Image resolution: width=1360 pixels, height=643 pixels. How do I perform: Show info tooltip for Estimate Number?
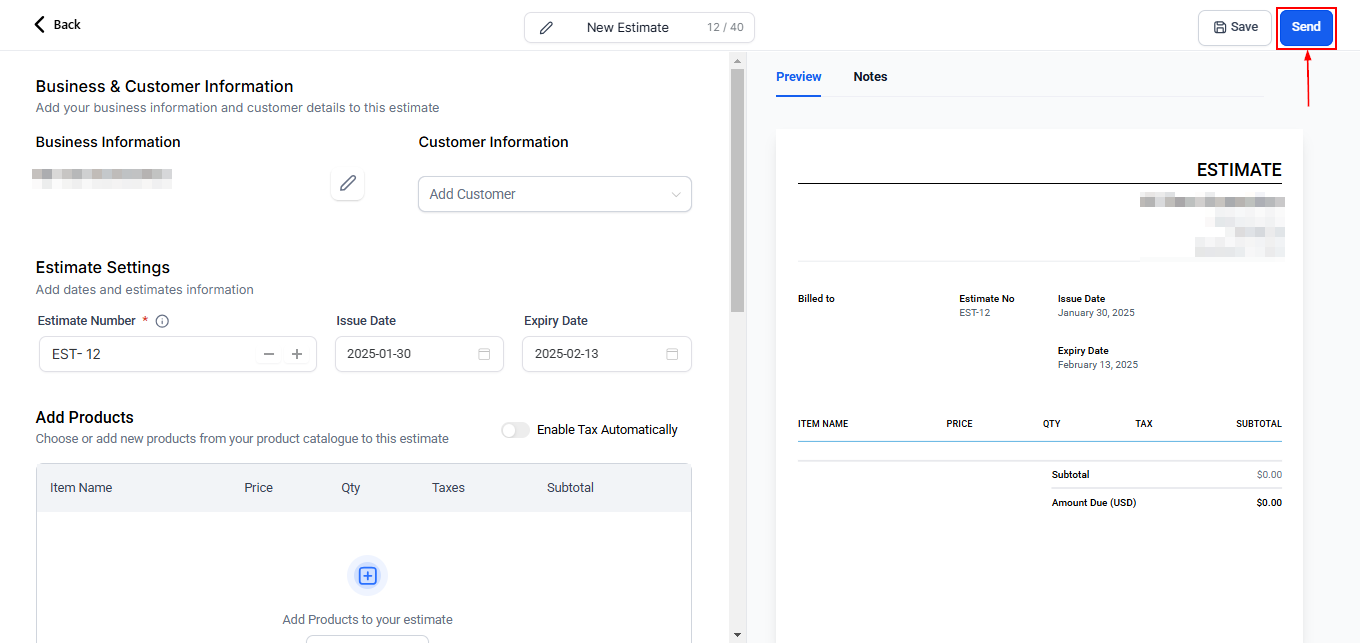[162, 321]
